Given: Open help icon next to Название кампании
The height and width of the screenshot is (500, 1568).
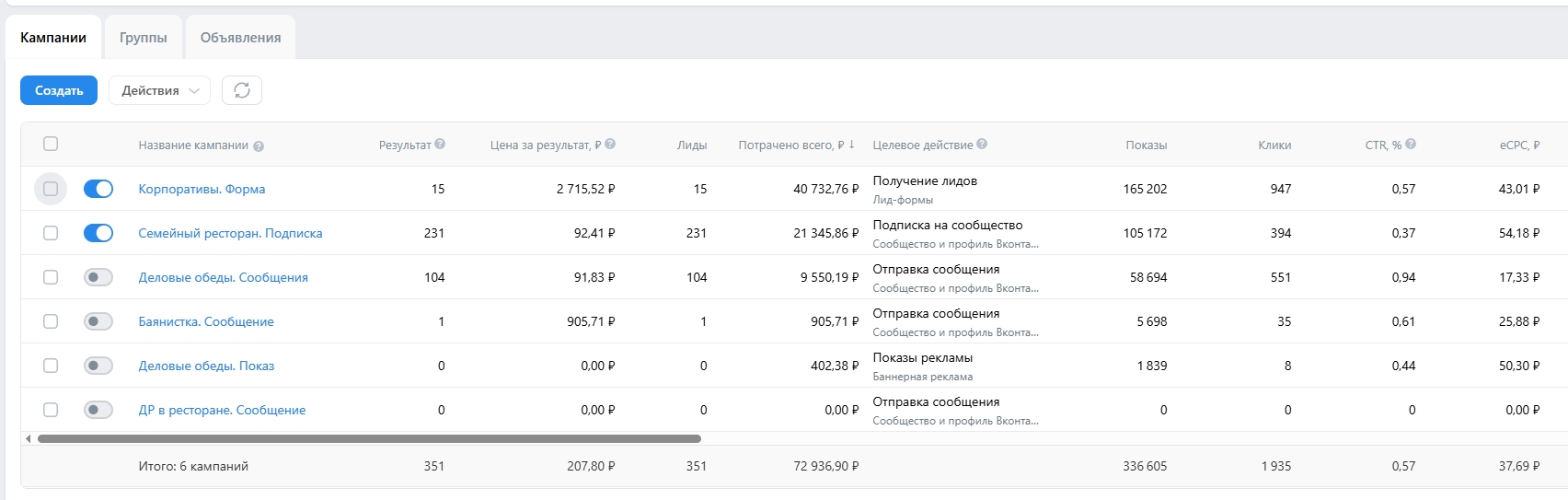Looking at the screenshot, I should [x=259, y=146].
